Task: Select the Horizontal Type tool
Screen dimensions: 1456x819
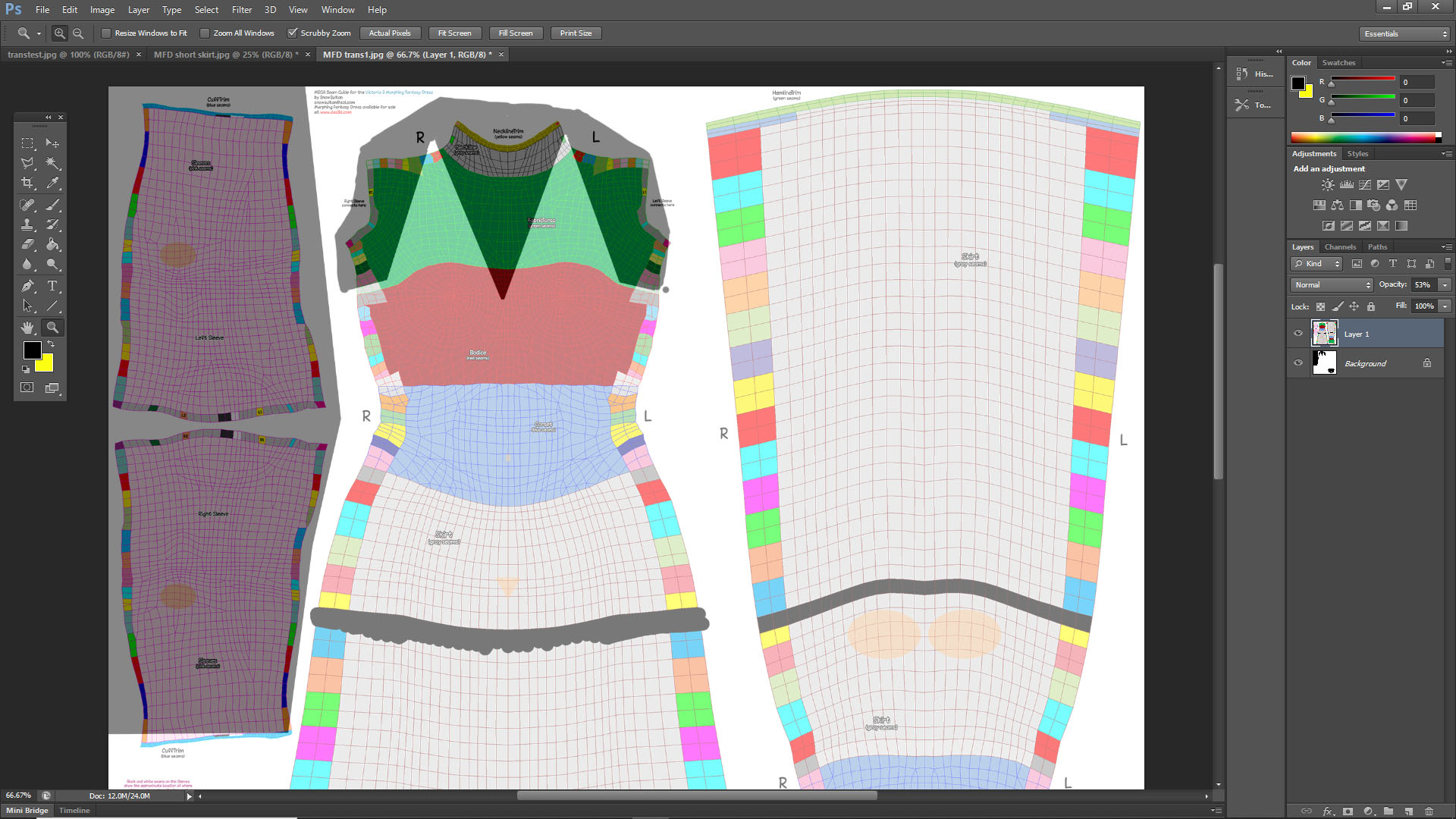Action: 52,286
